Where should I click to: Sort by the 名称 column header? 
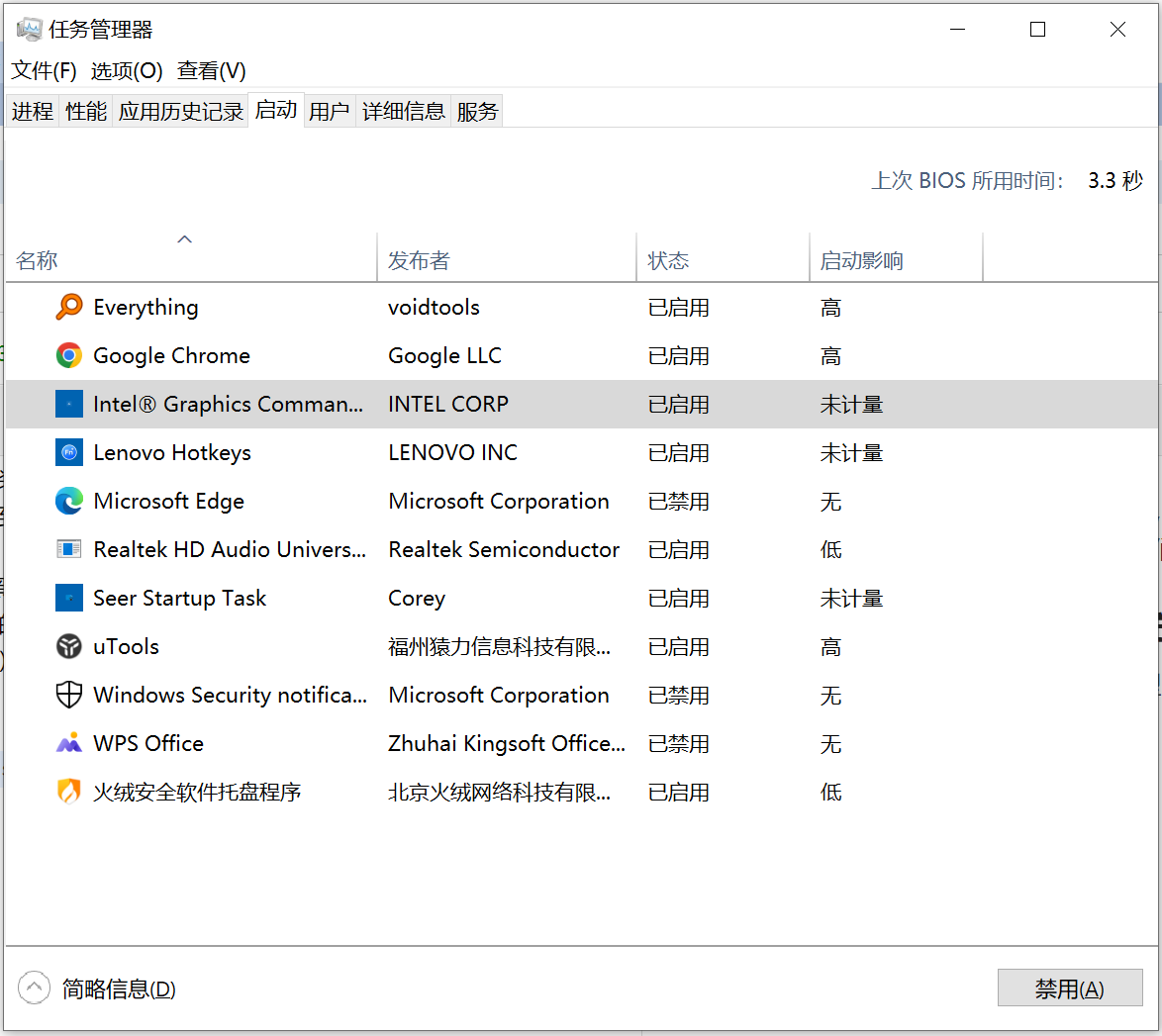pyautogui.click(x=191, y=257)
